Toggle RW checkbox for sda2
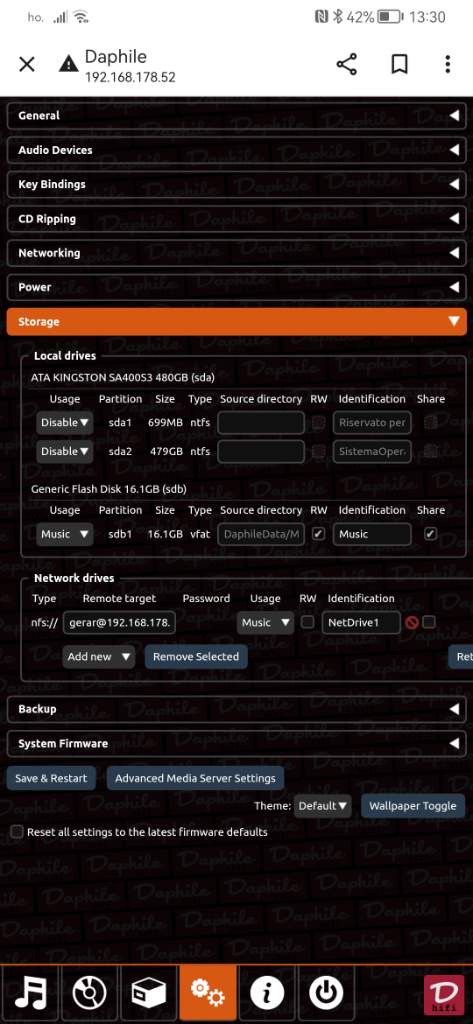The width and height of the screenshot is (473, 1024). click(x=318, y=451)
